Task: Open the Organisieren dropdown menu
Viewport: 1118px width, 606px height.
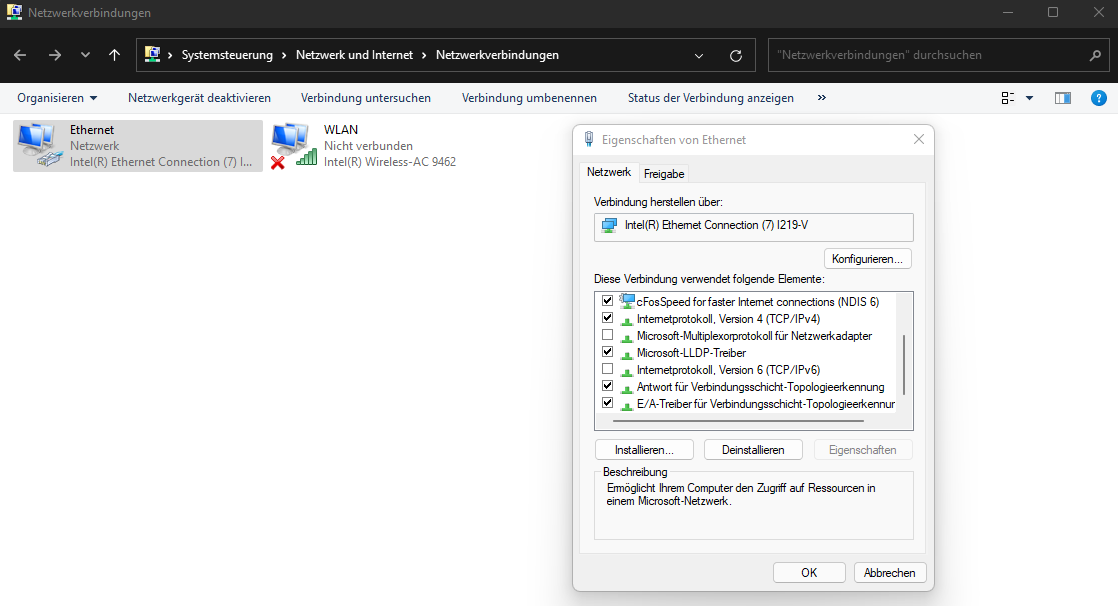Action: pyautogui.click(x=57, y=98)
